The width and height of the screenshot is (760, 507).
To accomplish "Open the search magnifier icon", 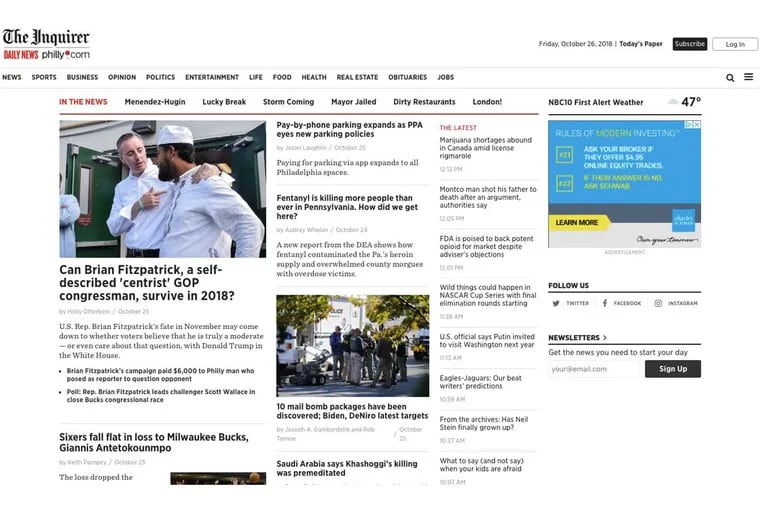I will (730, 77).
